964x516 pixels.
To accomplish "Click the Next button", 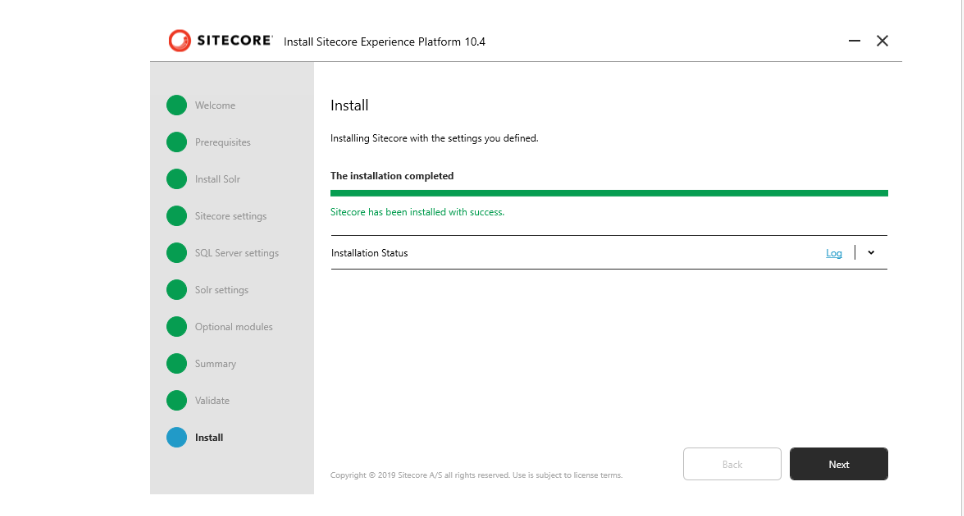I will (x=839, y=464).
